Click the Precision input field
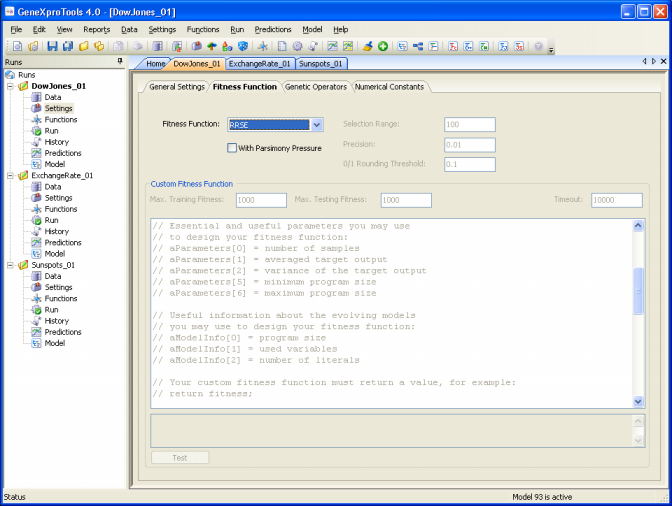The width and height of the screenshot is (672, 506). 470,145
